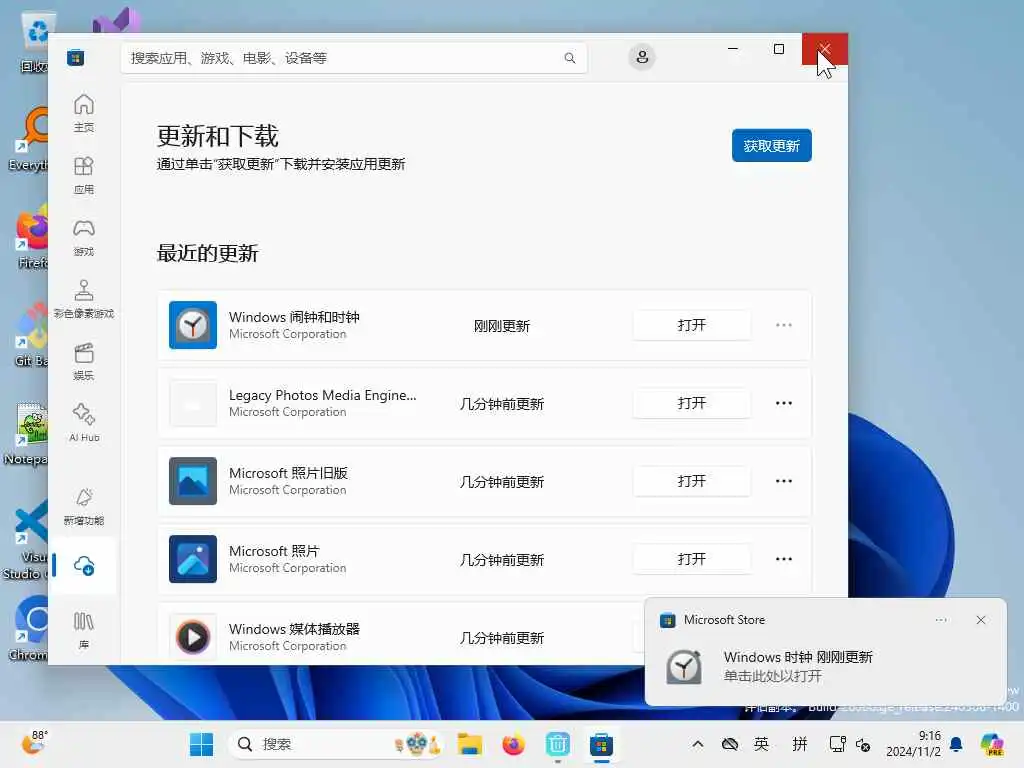Click the clock icon in the notification toast
The height and width of the screenshot is (768, 1024).
(684, 667)
